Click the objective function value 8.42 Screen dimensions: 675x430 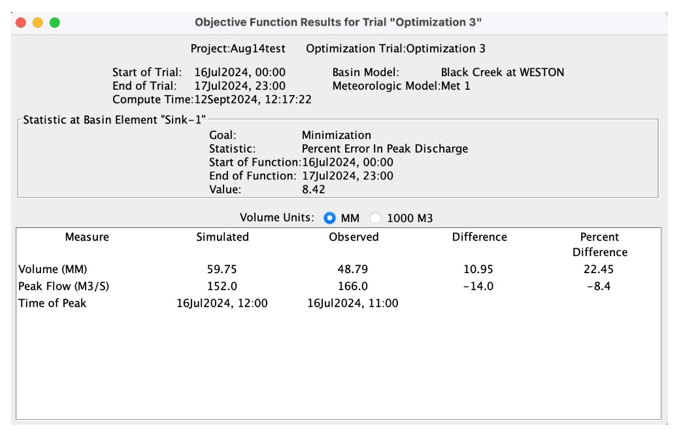[x=313, y=190]
